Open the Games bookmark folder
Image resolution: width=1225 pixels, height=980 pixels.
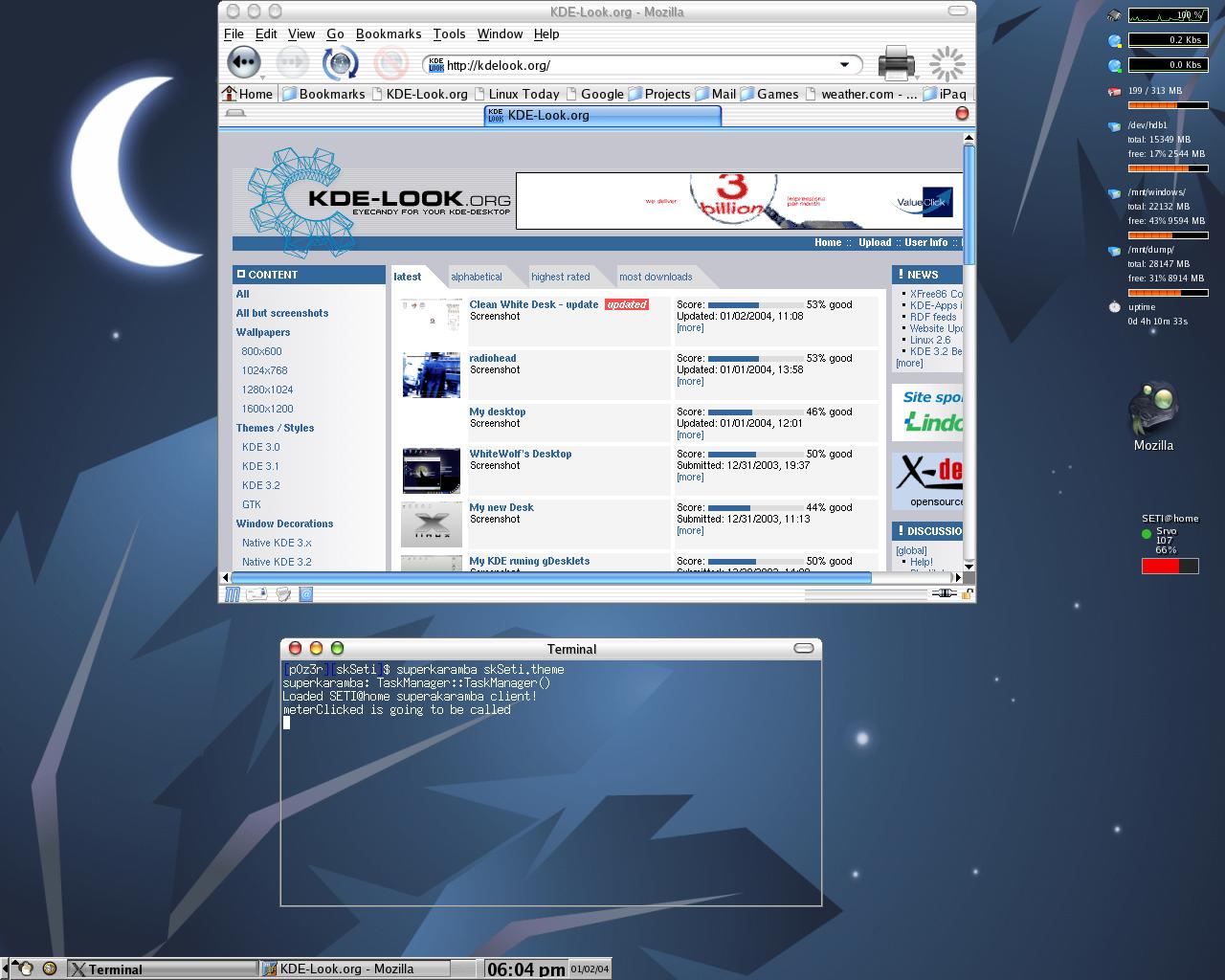(x=768, y=94)
